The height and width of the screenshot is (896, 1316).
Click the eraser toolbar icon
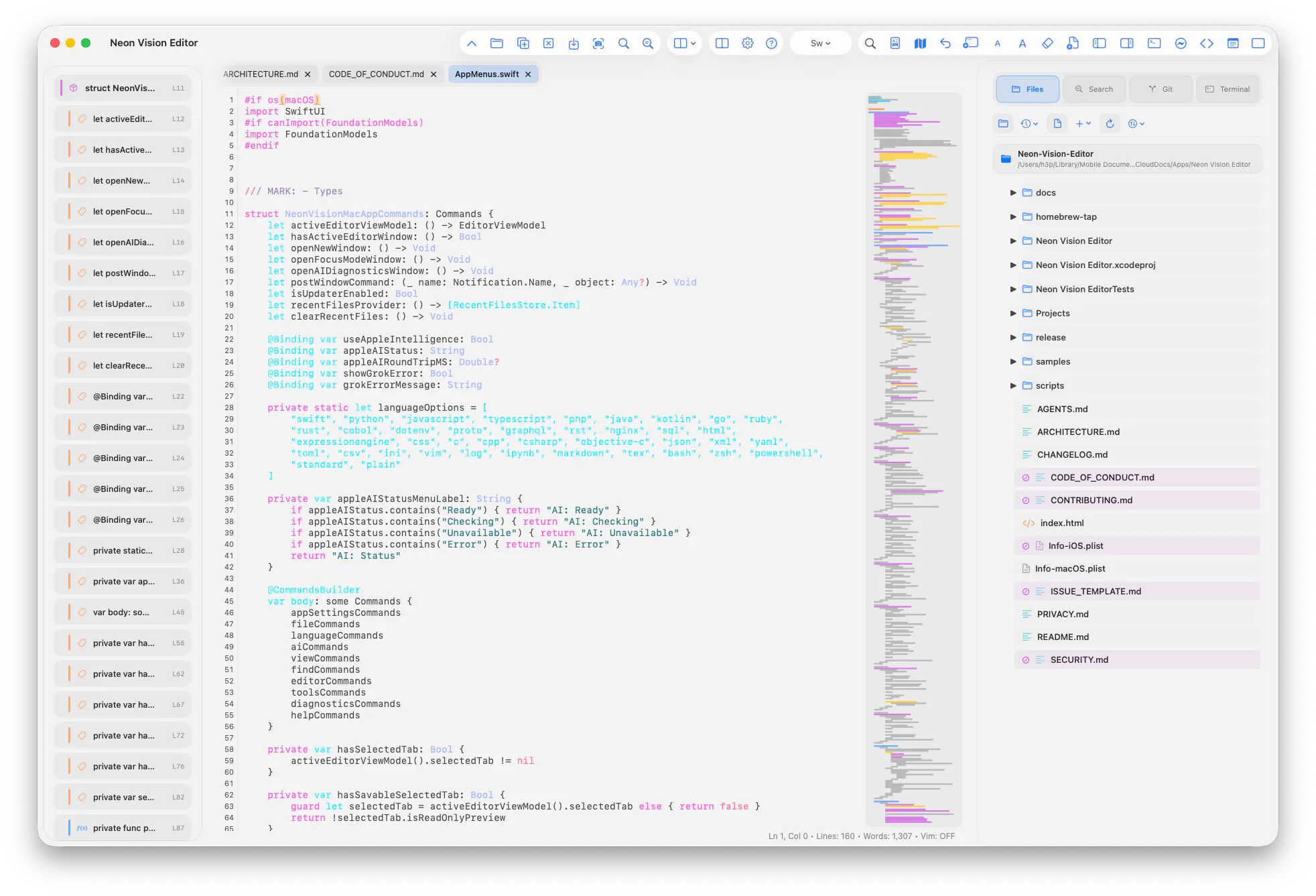pyautogui.click(x=1047, y=44)
